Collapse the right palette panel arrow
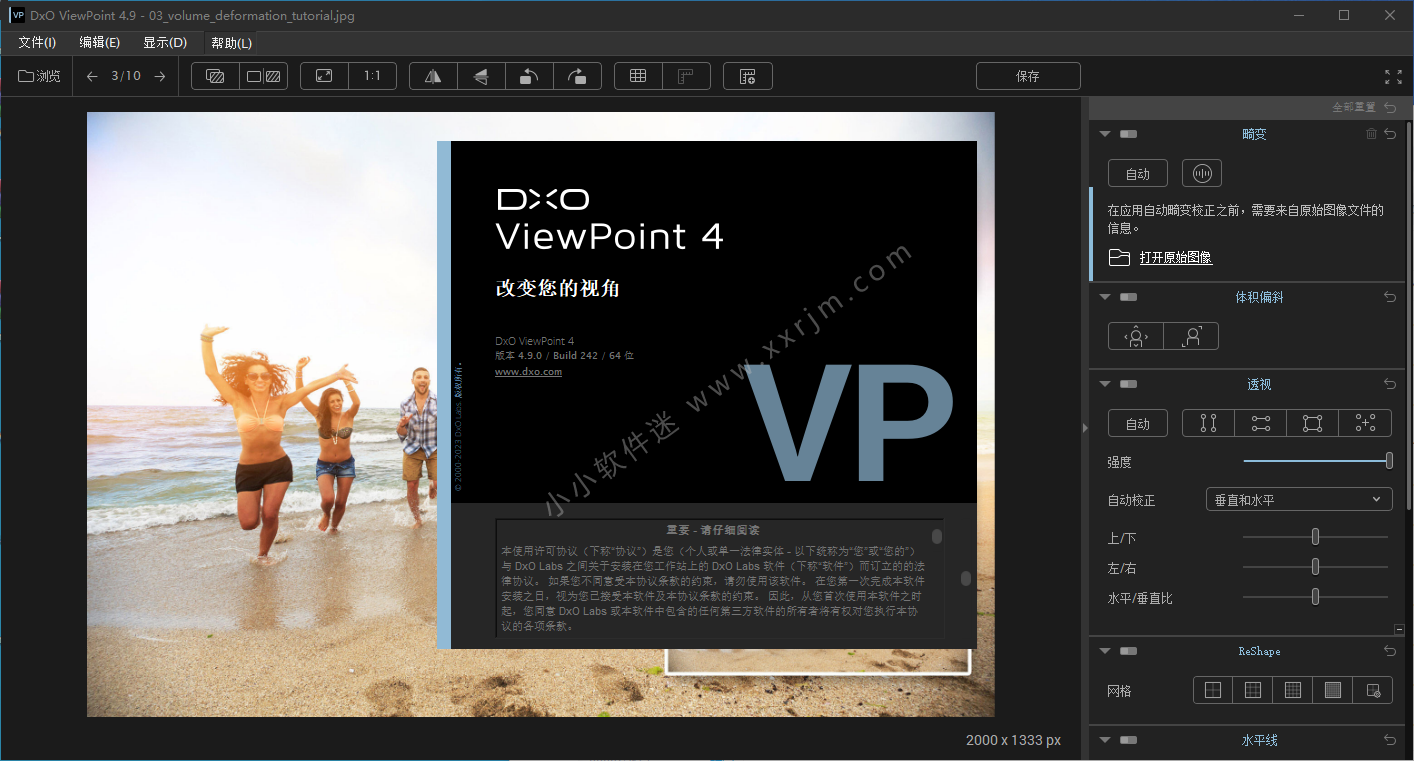 1085,428
